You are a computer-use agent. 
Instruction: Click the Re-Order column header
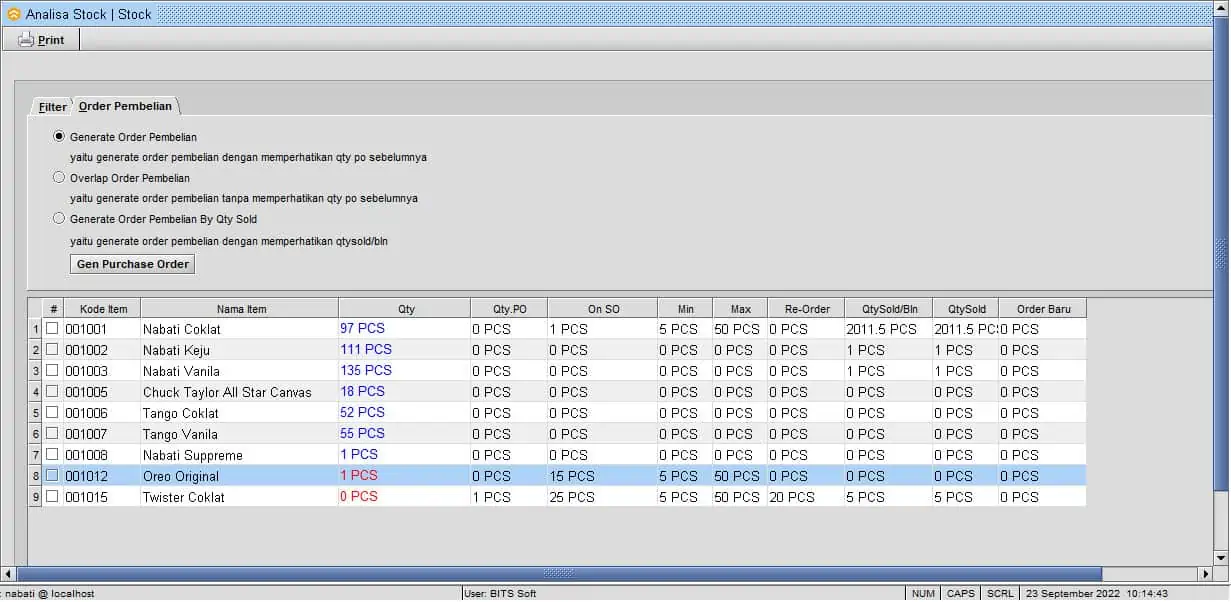pyautogui.click(x=806, y=309)
